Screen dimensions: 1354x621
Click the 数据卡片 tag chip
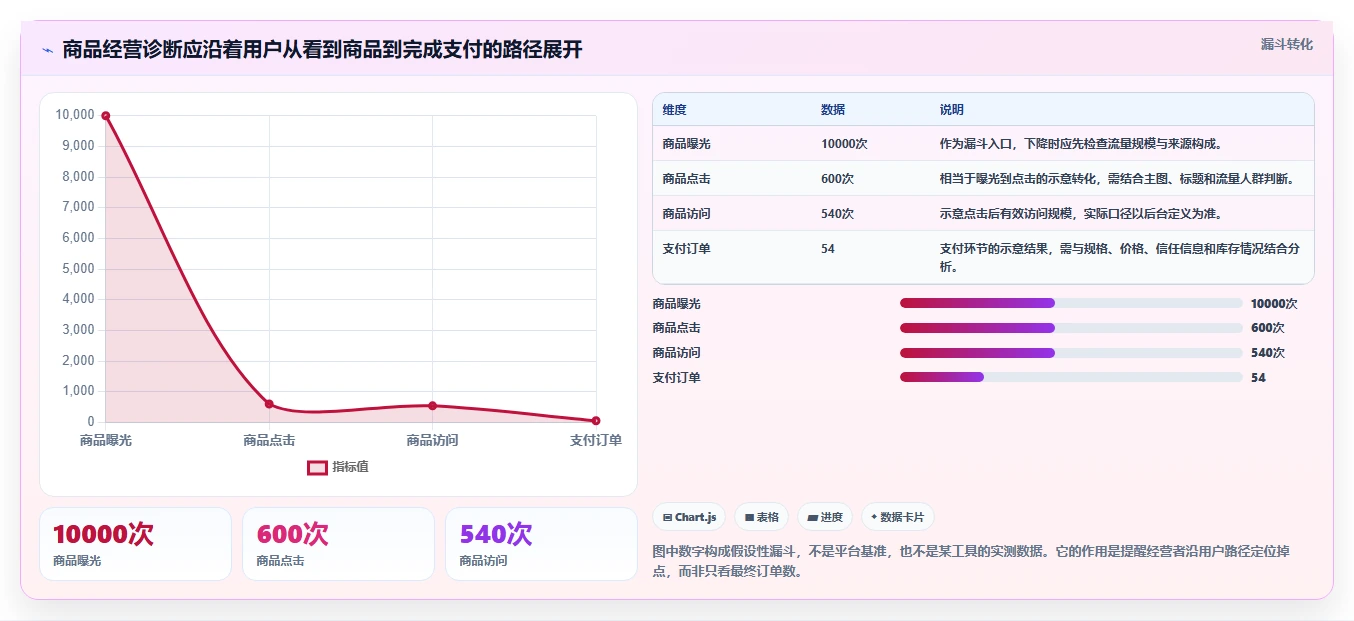coord(897,517)
